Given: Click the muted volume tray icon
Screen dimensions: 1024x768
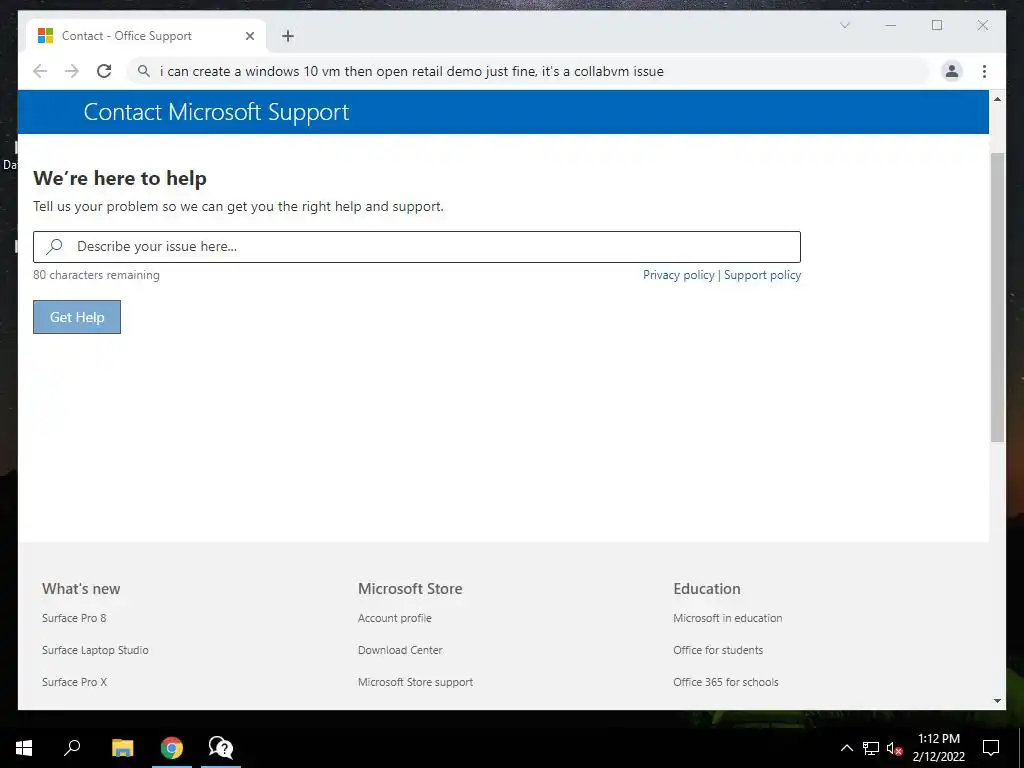Looking at the screenshot, I should [x=895, y=748].
